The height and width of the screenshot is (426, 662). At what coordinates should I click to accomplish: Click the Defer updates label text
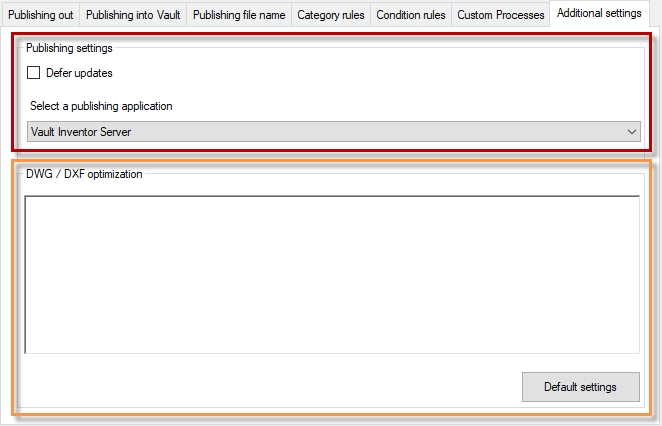coord(79,73)
